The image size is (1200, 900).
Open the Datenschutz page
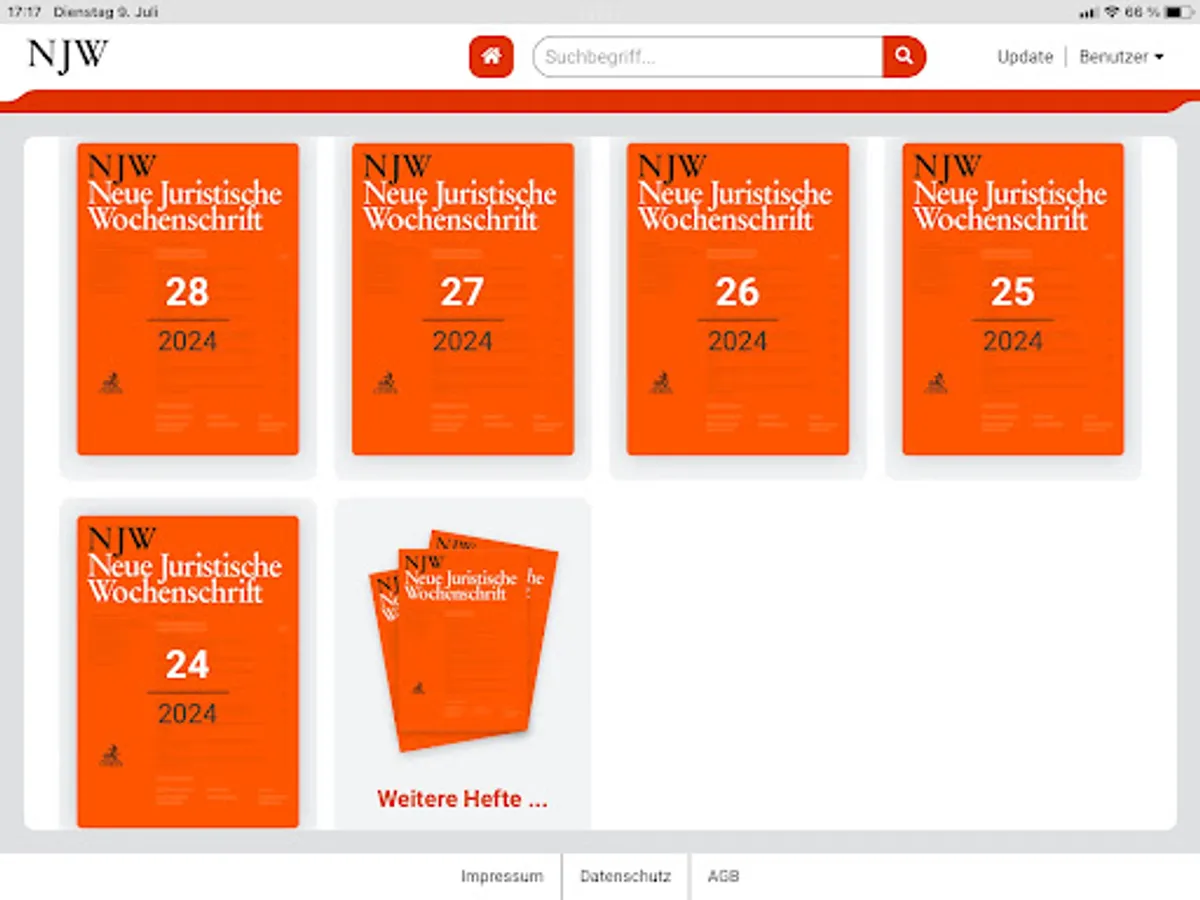click(625, 876)
